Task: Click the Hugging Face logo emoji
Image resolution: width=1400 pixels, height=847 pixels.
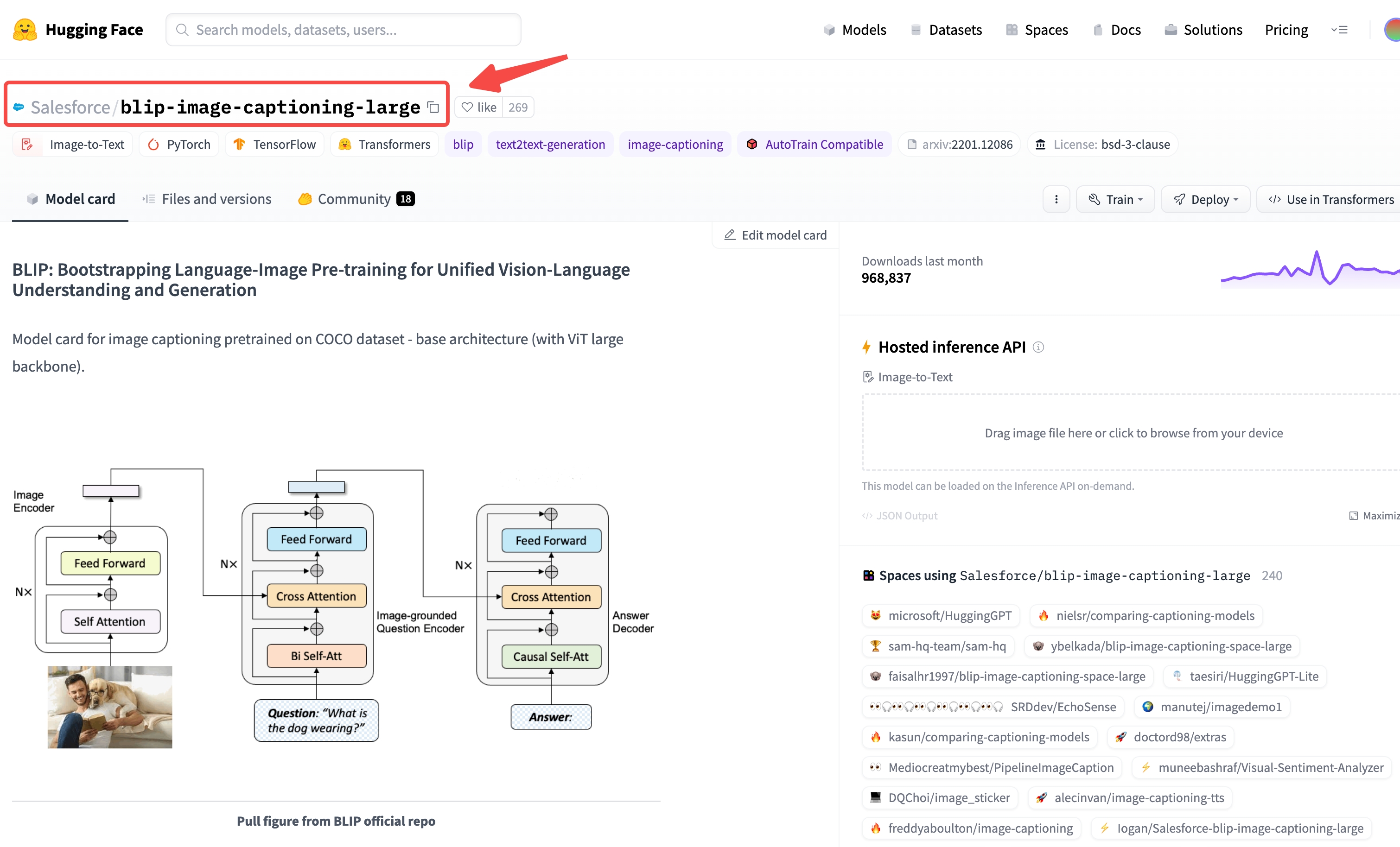Action: click(x=25, y=30)
